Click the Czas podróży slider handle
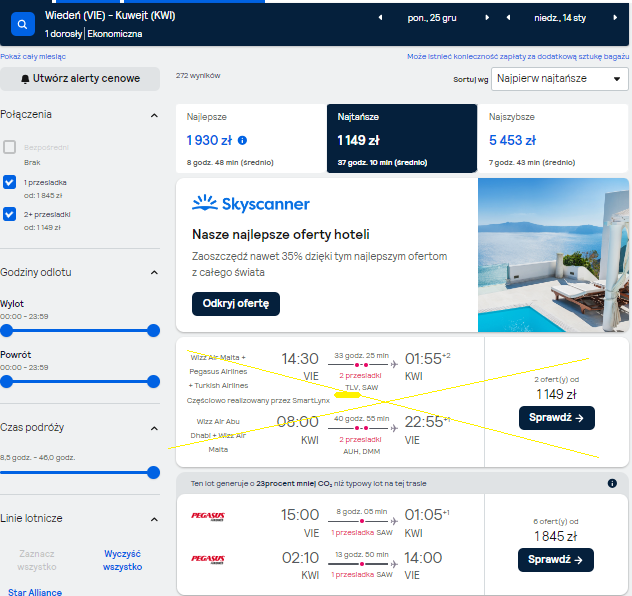This screenshot has height=596, width=632. coord(153,473)
